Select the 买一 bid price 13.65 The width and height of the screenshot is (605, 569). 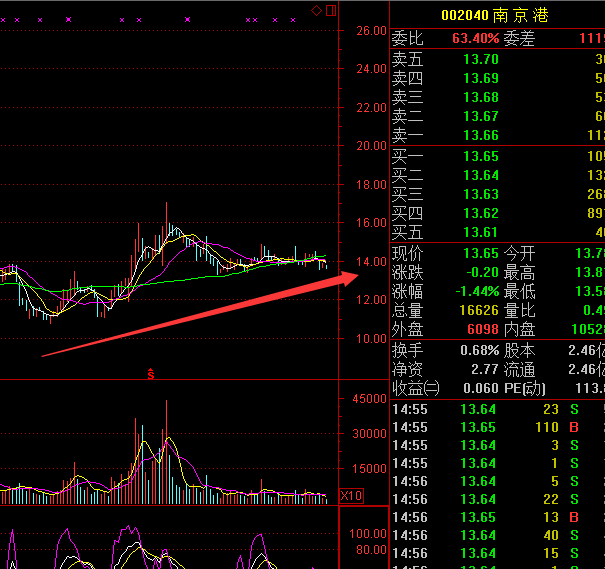pyautogui.click(x=480, y=156)
